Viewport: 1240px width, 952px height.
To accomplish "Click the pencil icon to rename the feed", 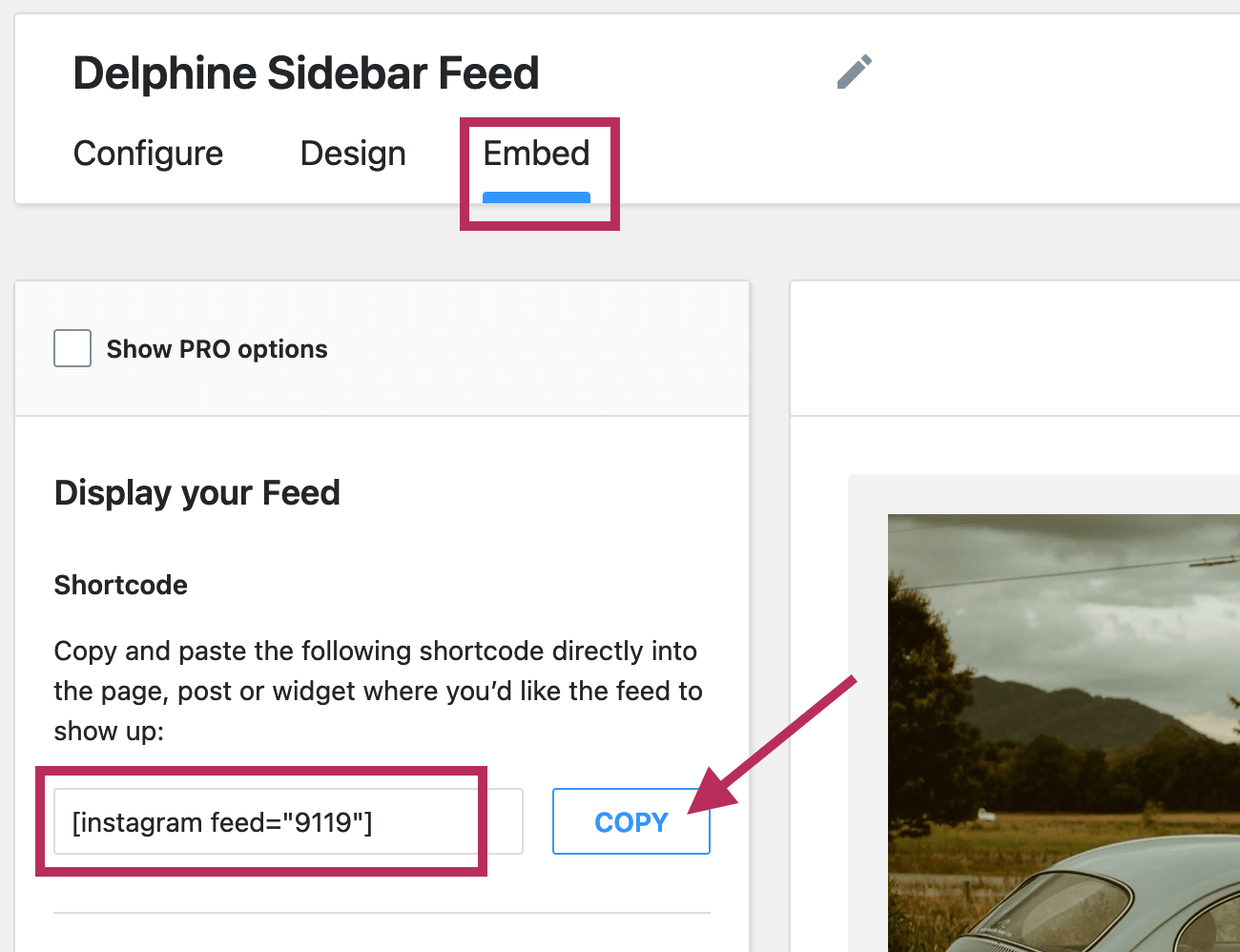I will click(x=854, y=72).
